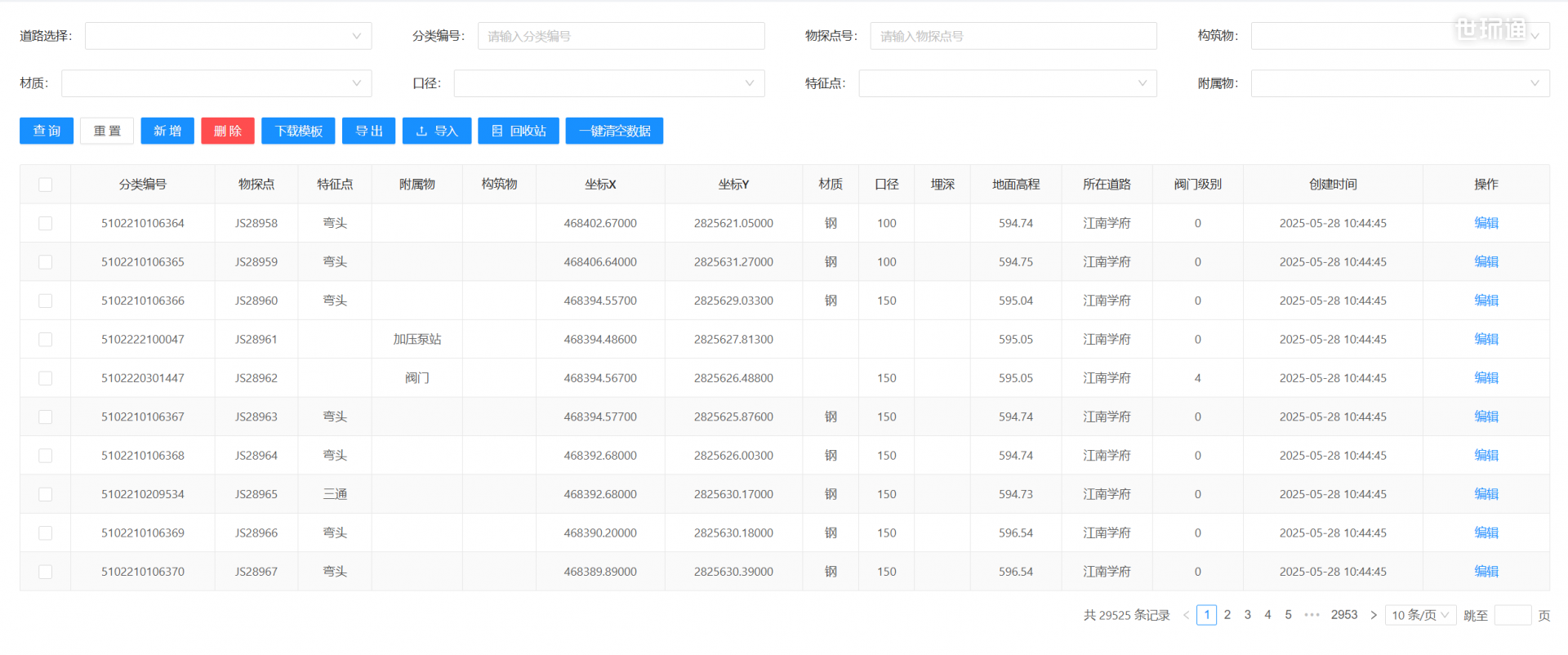Open the 特征点 dropdown
Image resolution: width=1568 pixels, height=655 pixels.
(x=1008, y=83)
